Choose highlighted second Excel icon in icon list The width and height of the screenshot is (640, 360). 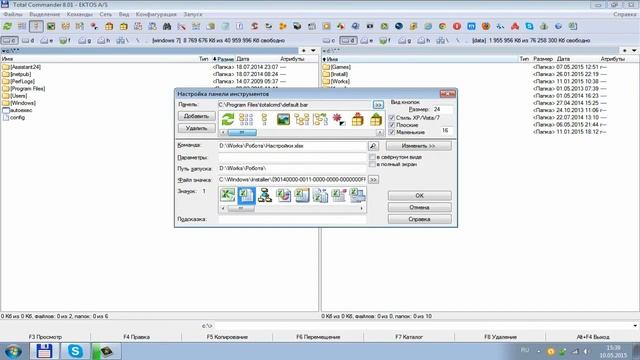point(246,195)
